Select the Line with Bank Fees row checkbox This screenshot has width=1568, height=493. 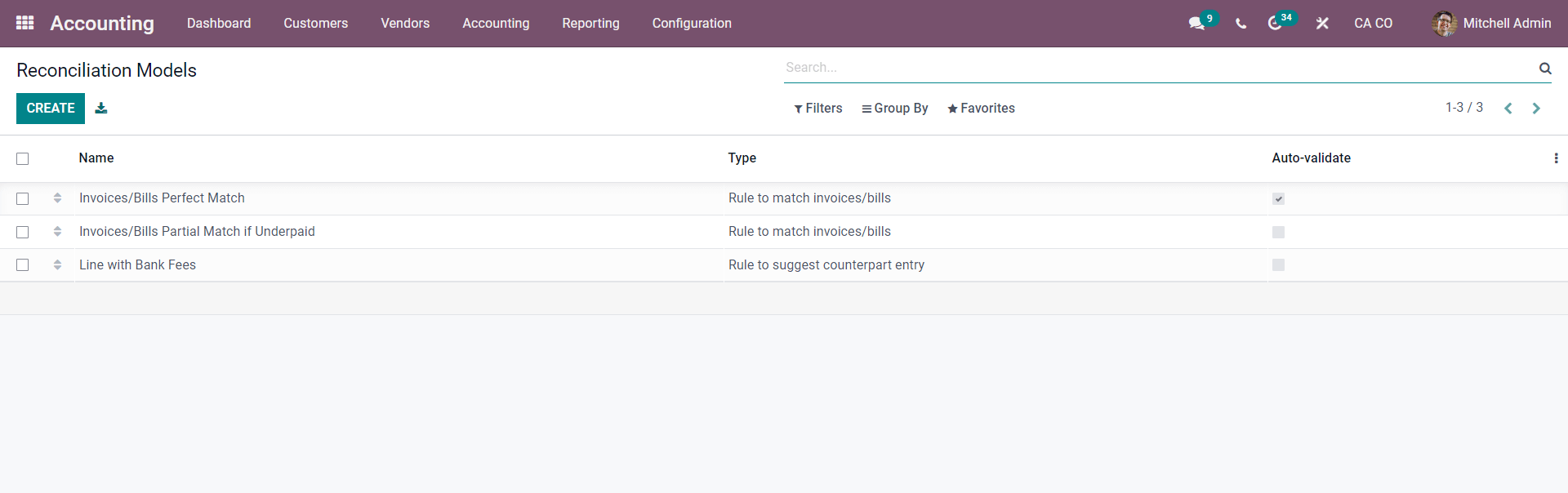23,265
